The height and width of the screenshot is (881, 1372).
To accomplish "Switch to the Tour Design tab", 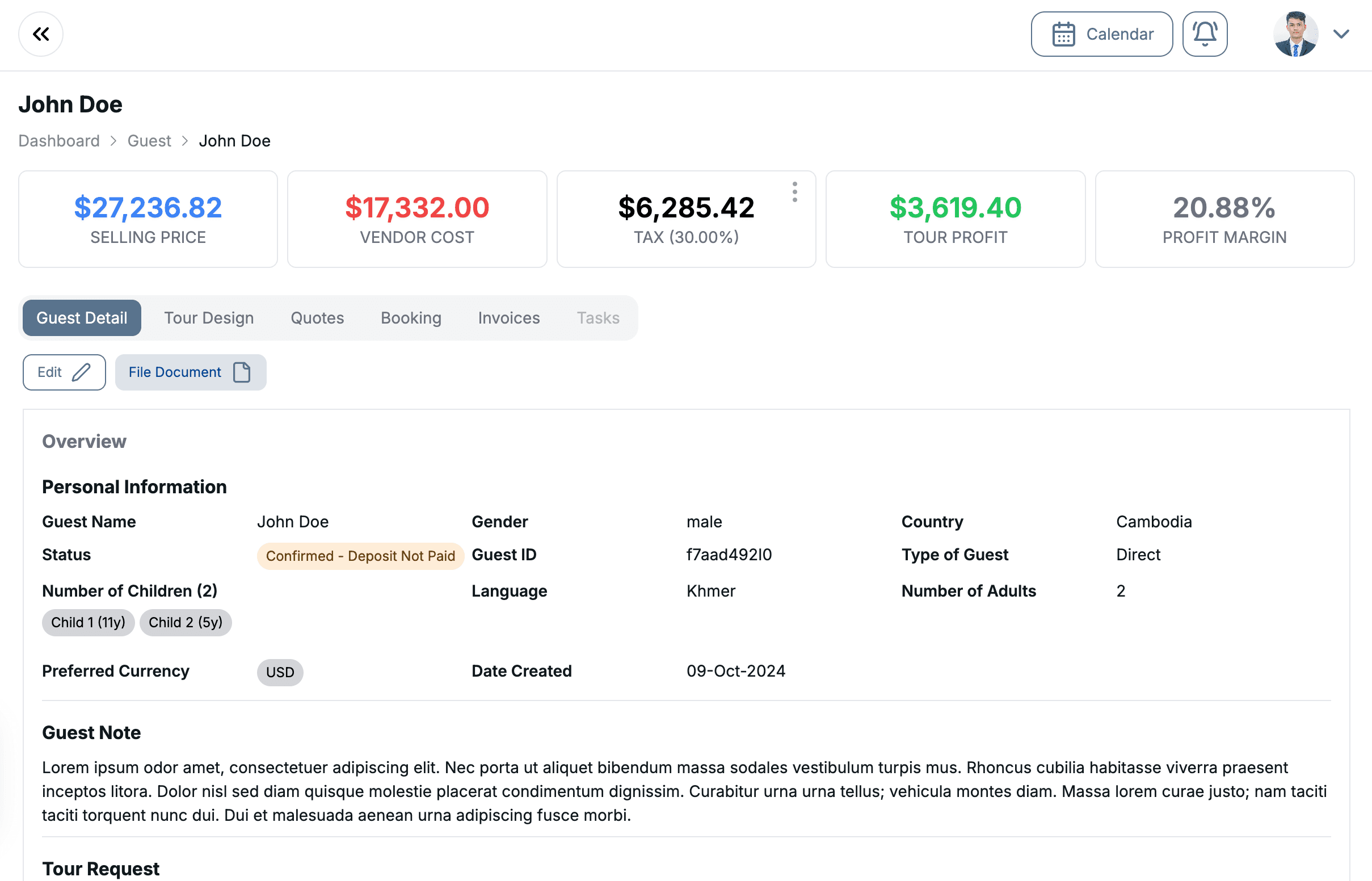I will click(208, 317).
